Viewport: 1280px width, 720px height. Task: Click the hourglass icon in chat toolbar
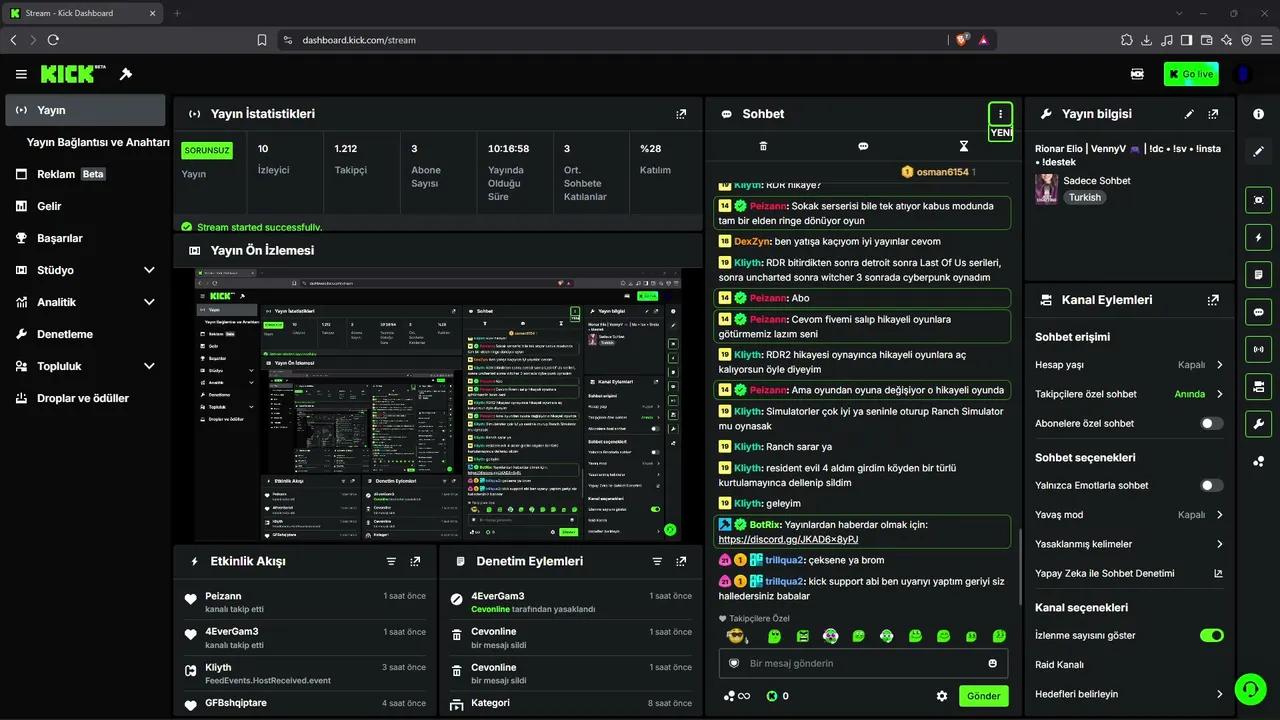pos(964,146)
